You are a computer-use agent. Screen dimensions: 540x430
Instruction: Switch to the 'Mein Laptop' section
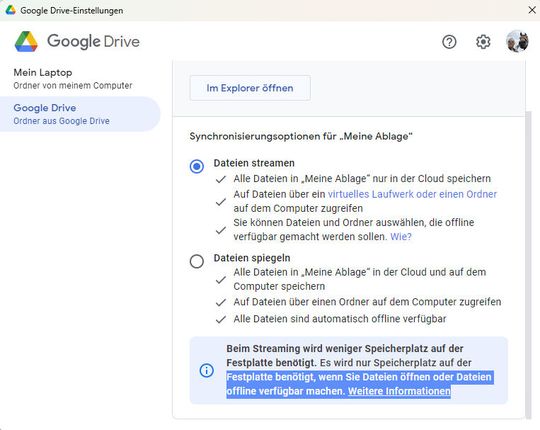click(x=80, y=79)
